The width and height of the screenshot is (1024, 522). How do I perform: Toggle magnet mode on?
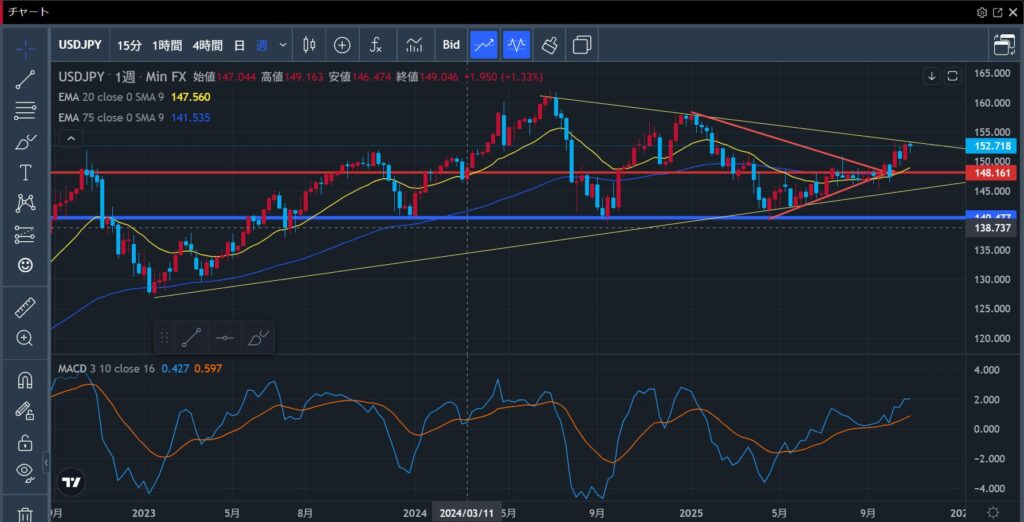[25, 380]
